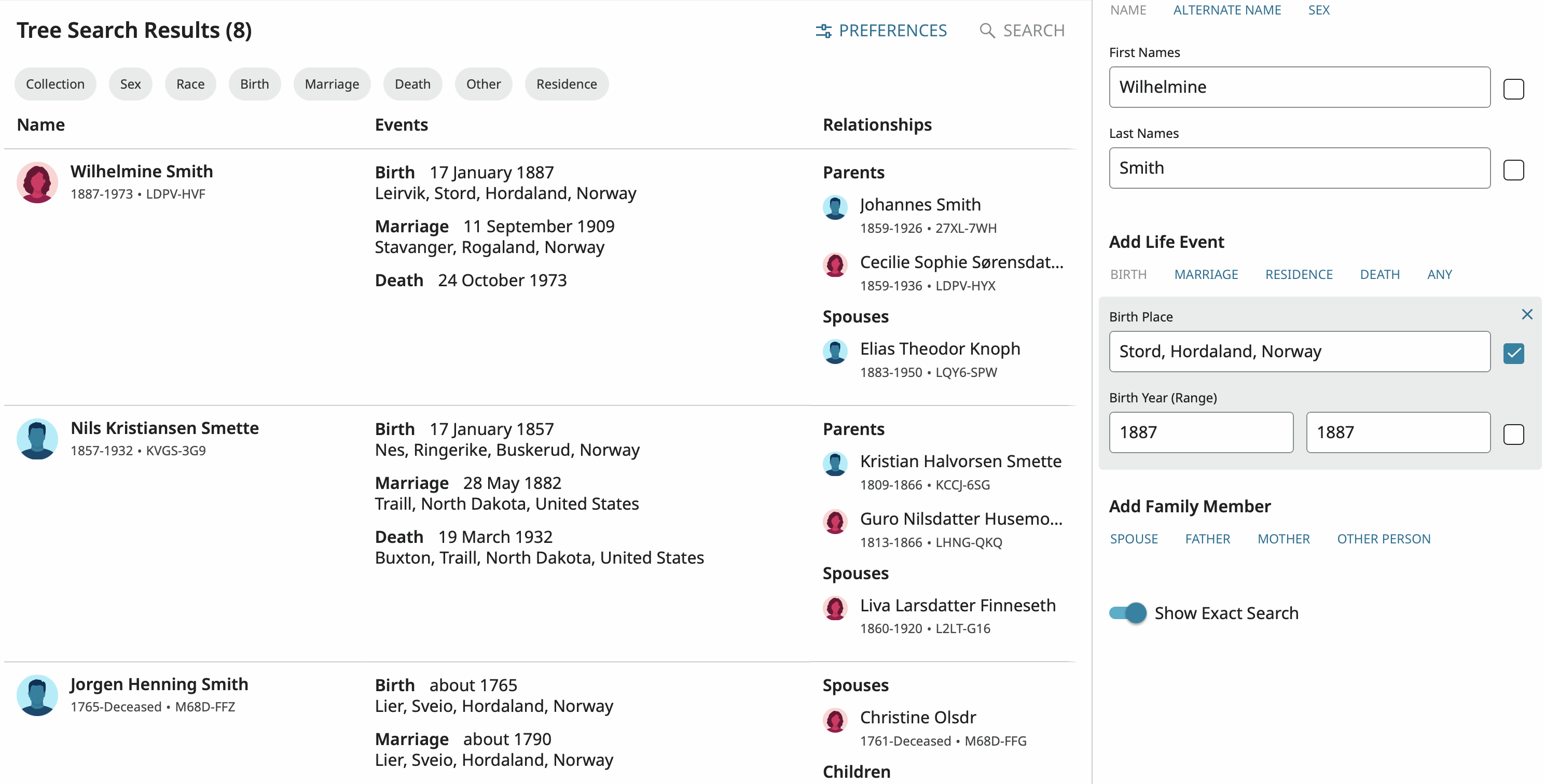Click Johannes Smith's avatar icon

(835, 207)
